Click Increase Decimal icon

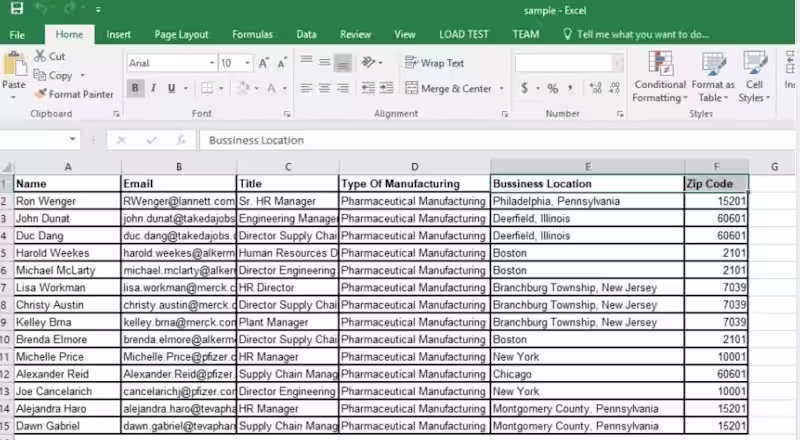pos(595,88)
